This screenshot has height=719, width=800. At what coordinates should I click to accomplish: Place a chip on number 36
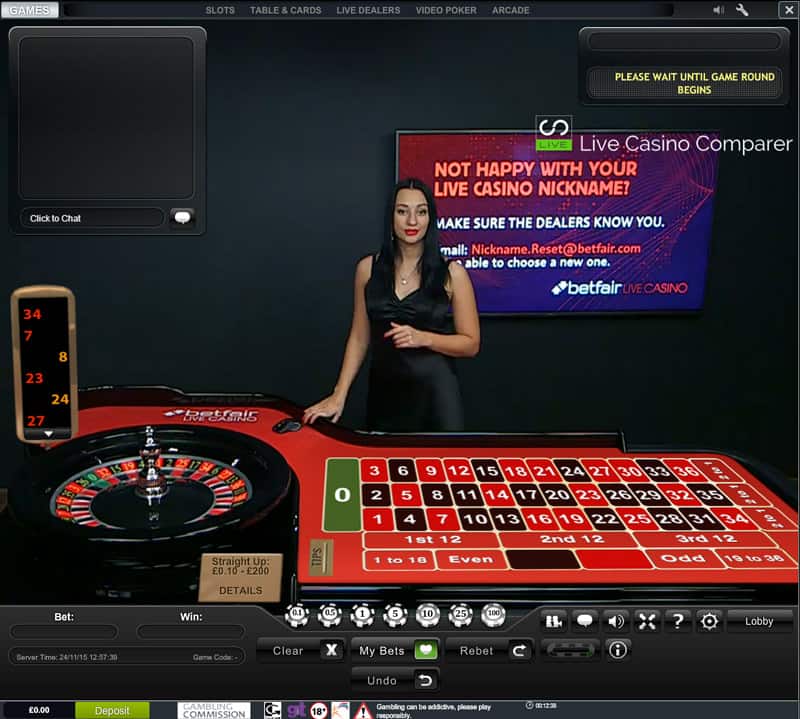tap(685, 470)
